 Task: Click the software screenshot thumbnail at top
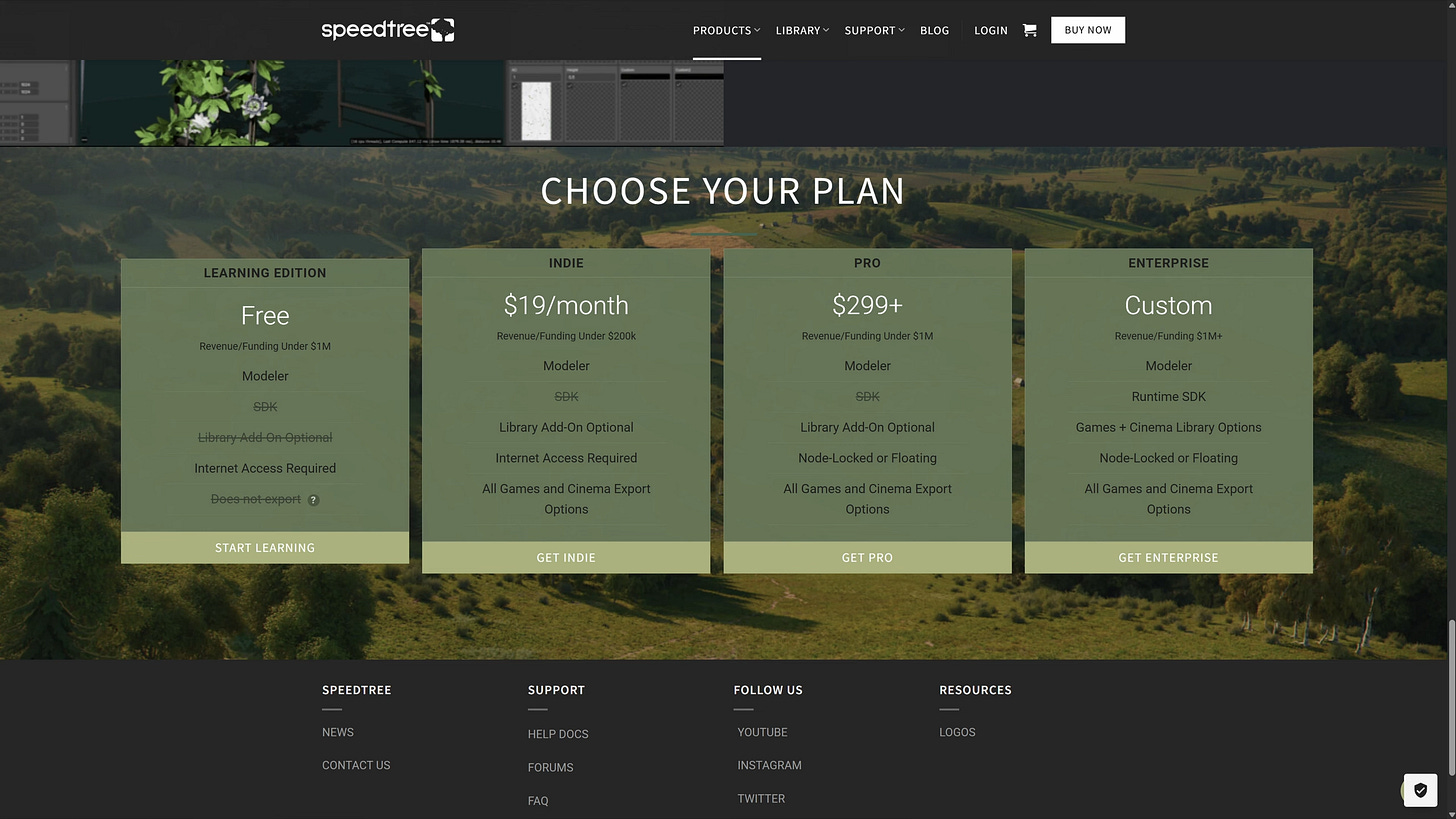coord(362,102)
